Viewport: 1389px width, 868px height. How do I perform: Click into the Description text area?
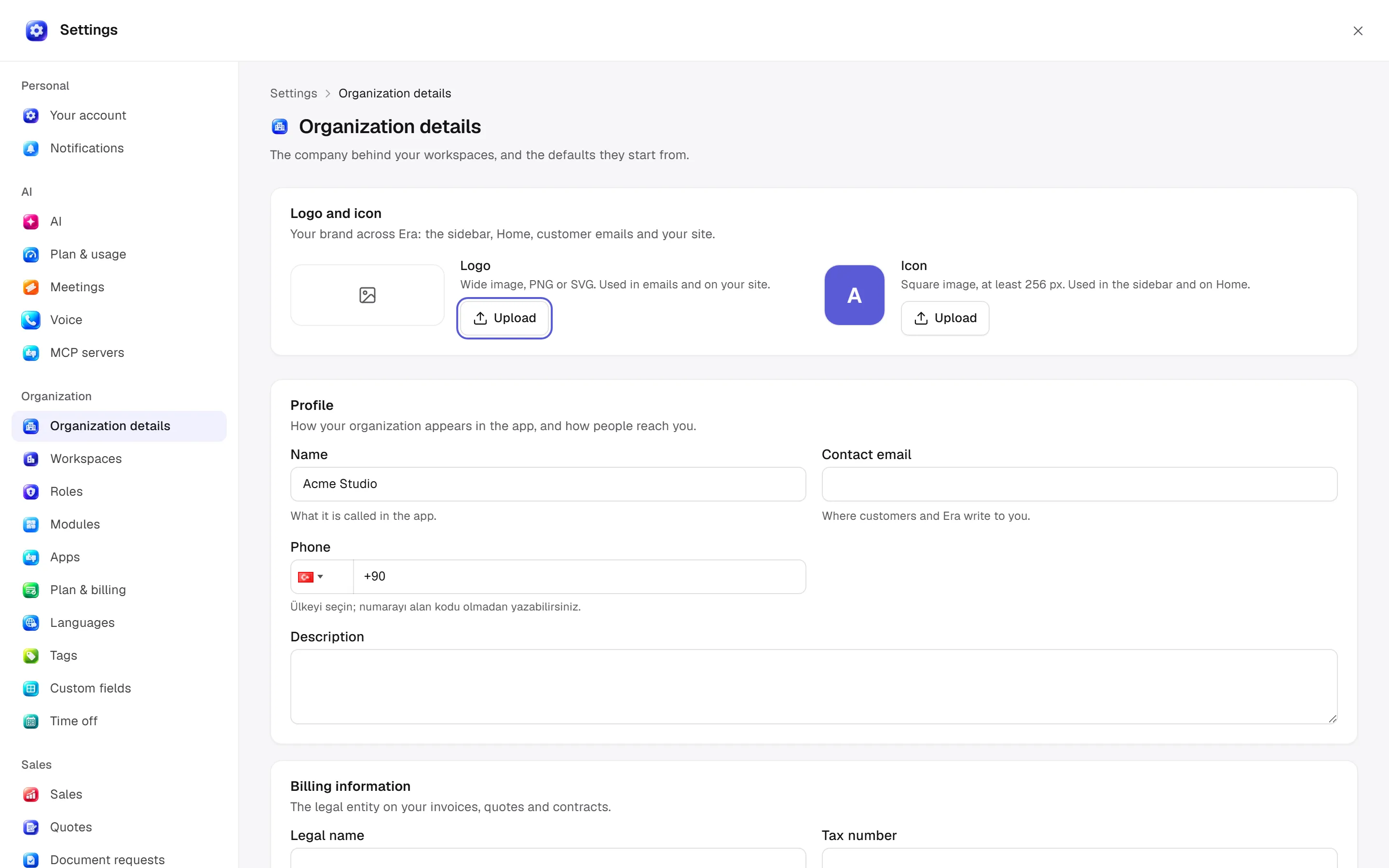point(813,686)
